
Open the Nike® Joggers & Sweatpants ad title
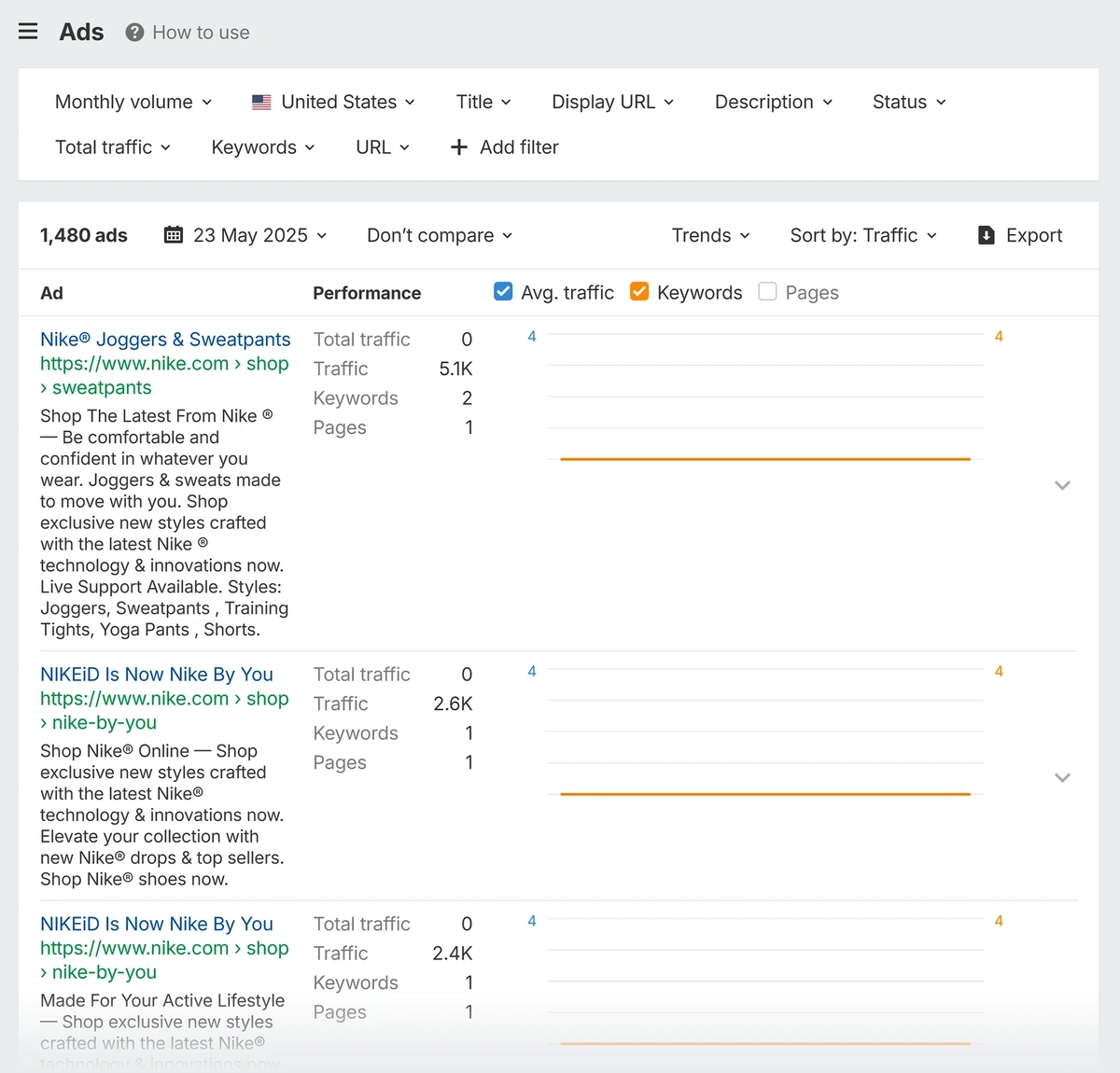[165, 340]
